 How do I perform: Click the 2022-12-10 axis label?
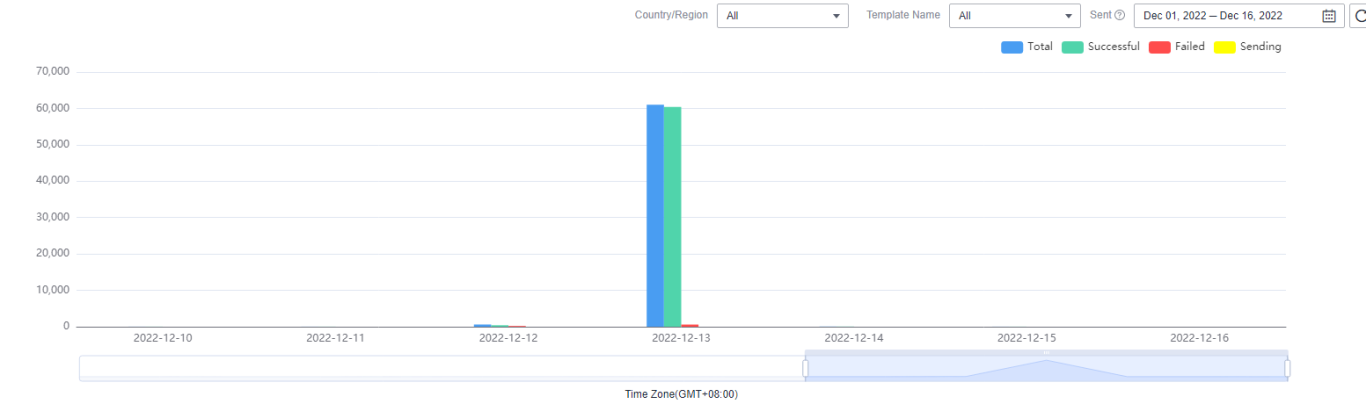163,338
